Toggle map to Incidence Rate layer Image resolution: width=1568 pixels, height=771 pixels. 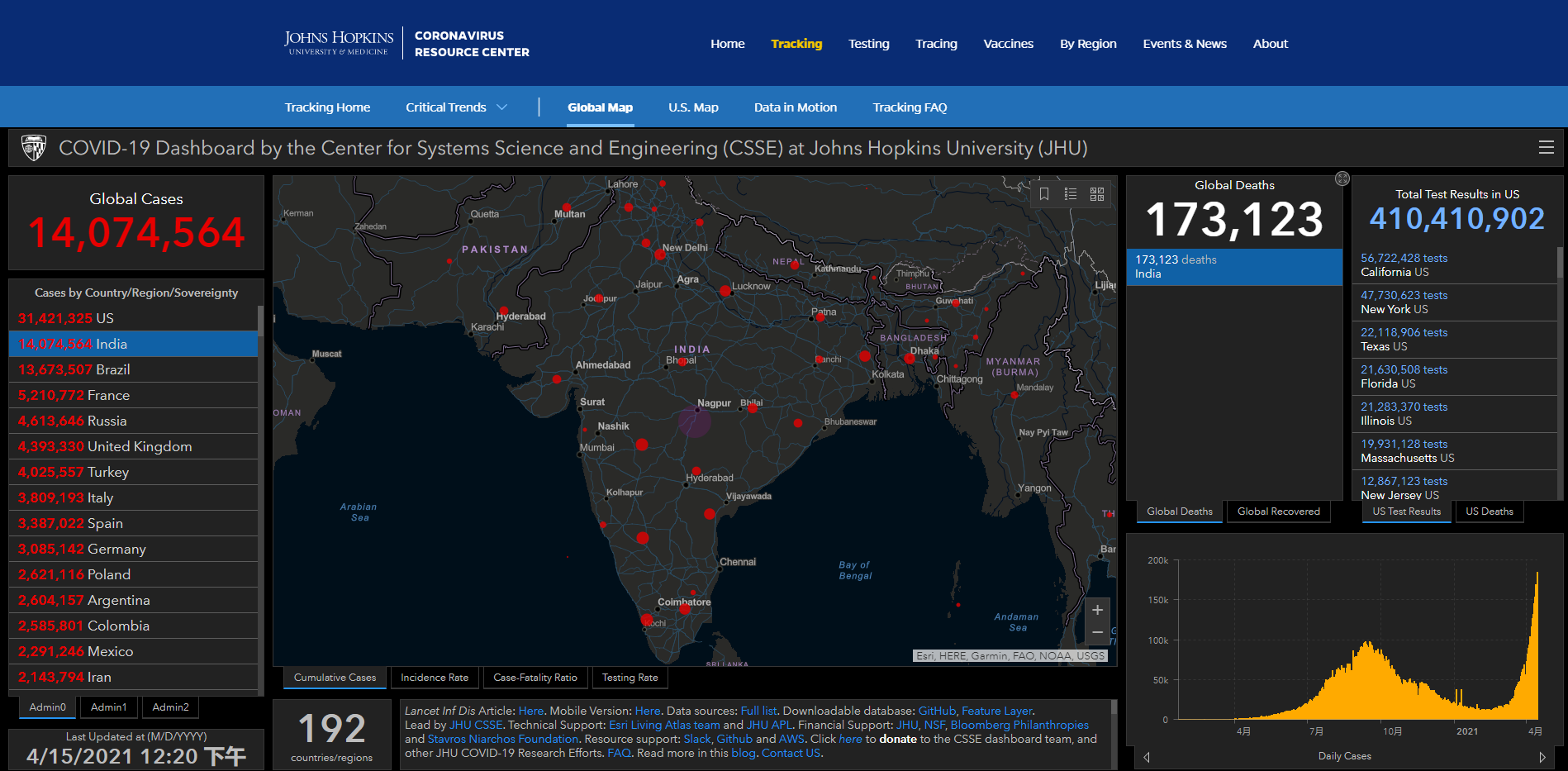435,678
